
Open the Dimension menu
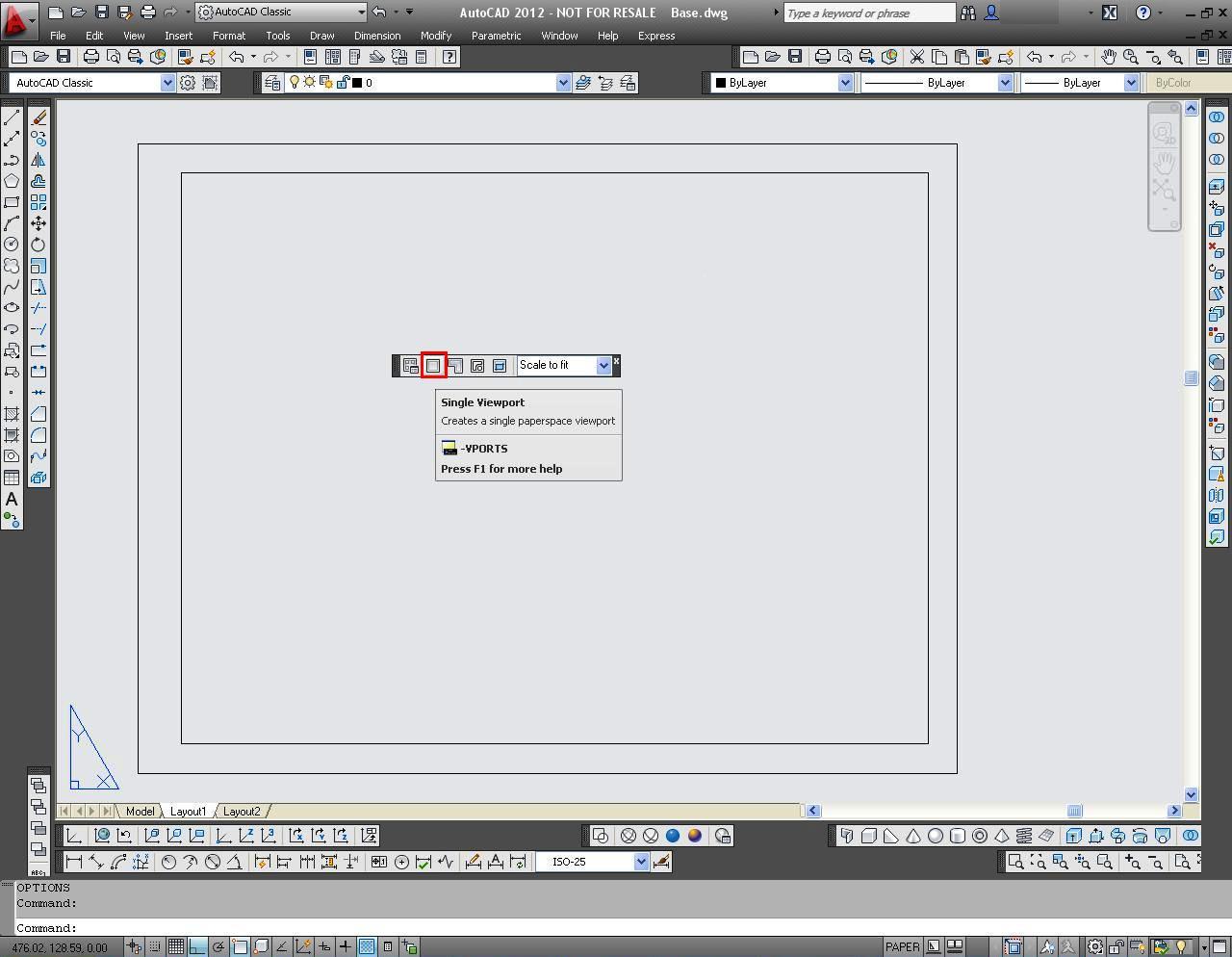pyautogui.click(x=376, y=36)
